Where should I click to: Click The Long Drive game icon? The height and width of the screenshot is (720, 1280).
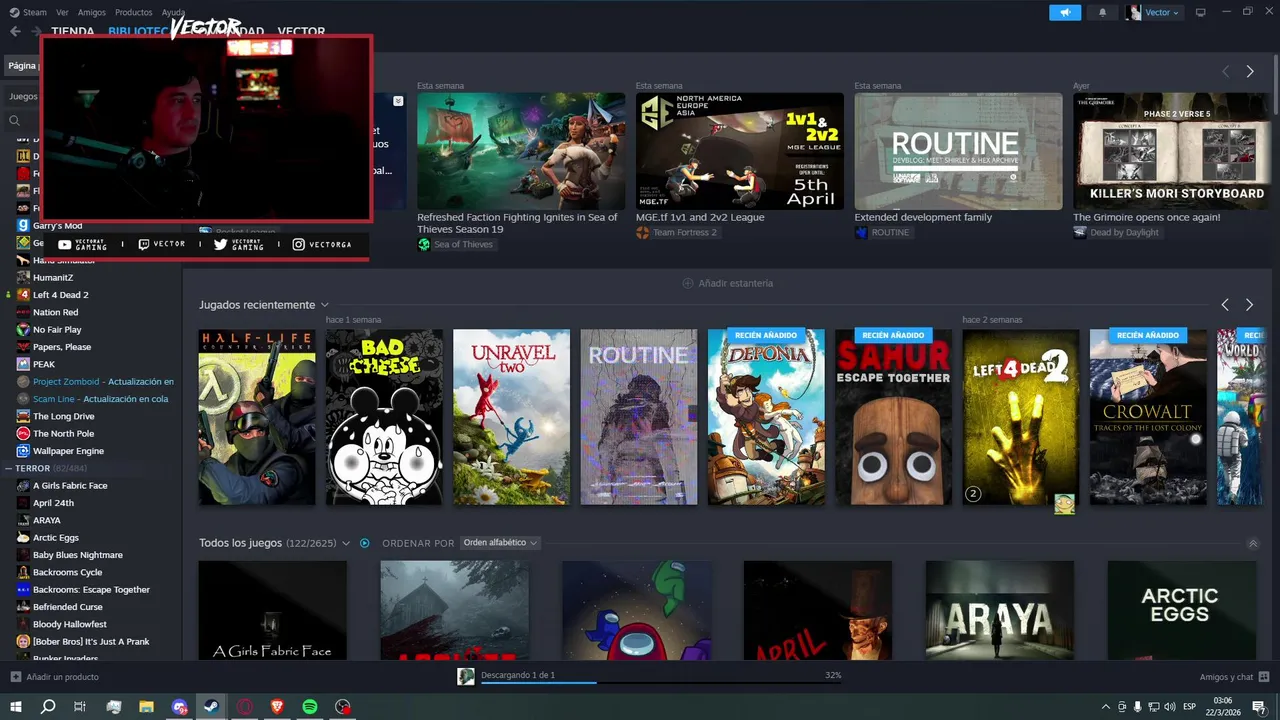(x=24, y=416)
